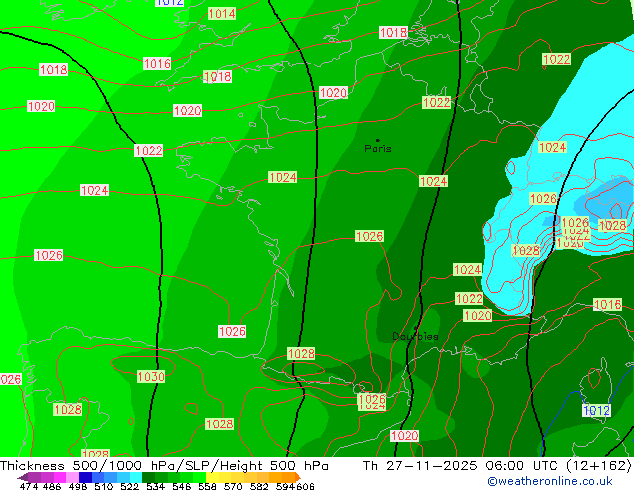Open the weatheronline.co.uk copyright link
634x490 pixels.
550,481
